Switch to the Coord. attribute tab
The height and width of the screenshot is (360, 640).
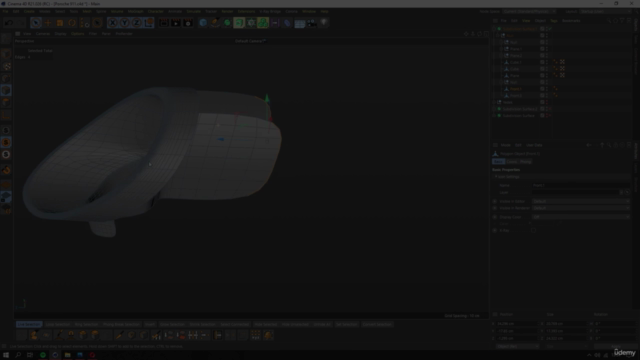(x=512, y=162)
